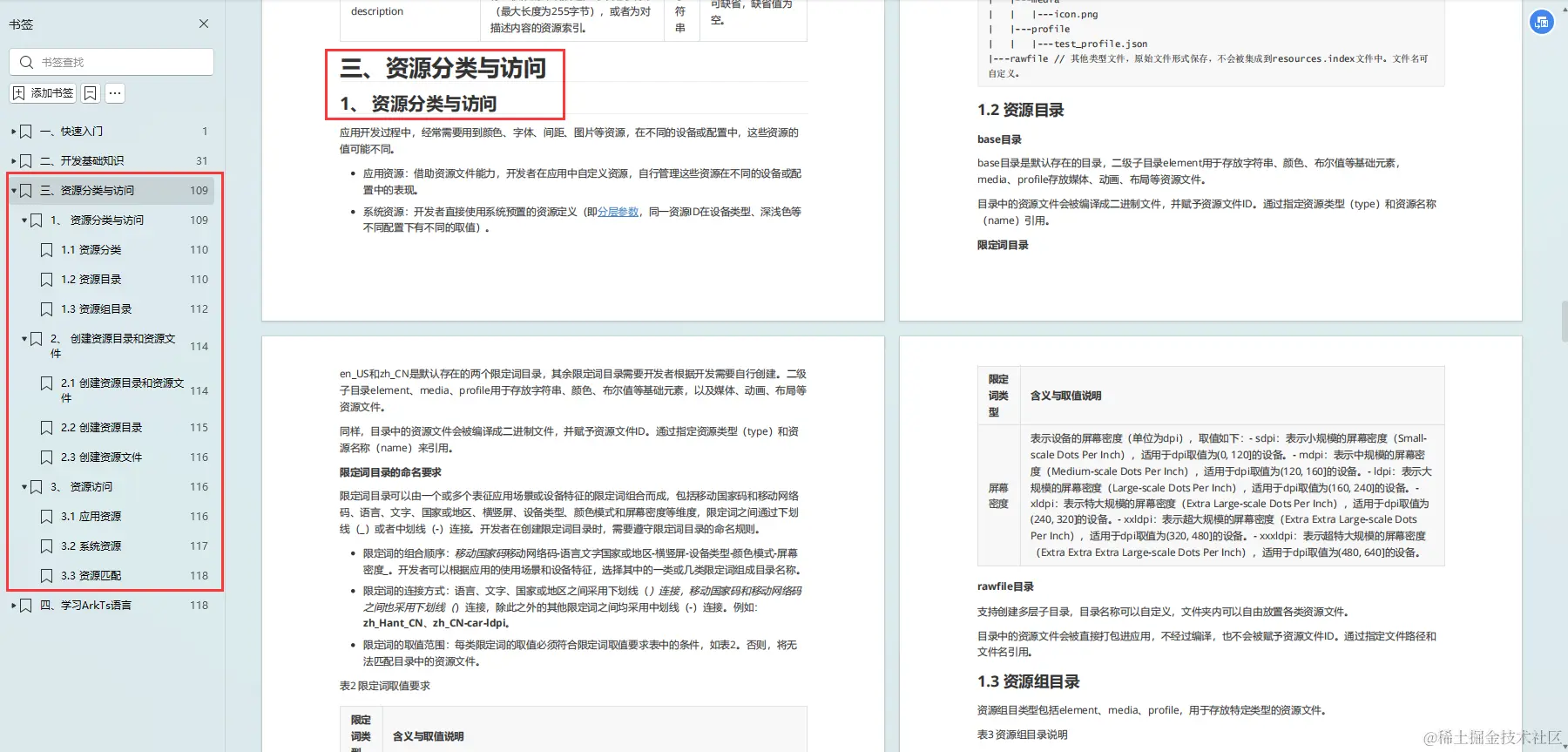Collapse the 1、资源分类与访问 sub-bookmark
1568x752 pixels.
[24, 220]
